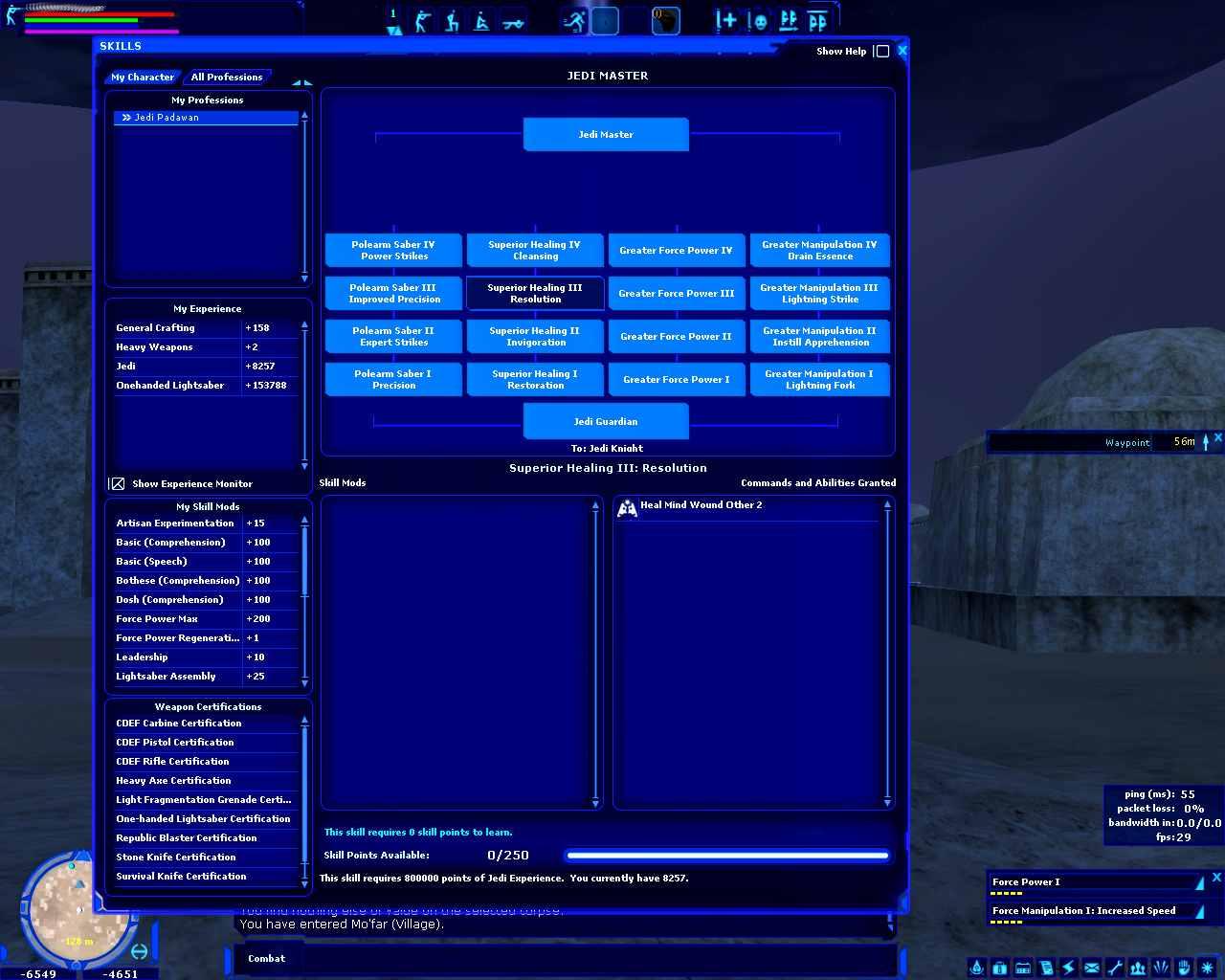
Task: Select the standing shooter posture icon
Action: pyautogui.click(x=422, y=20)
